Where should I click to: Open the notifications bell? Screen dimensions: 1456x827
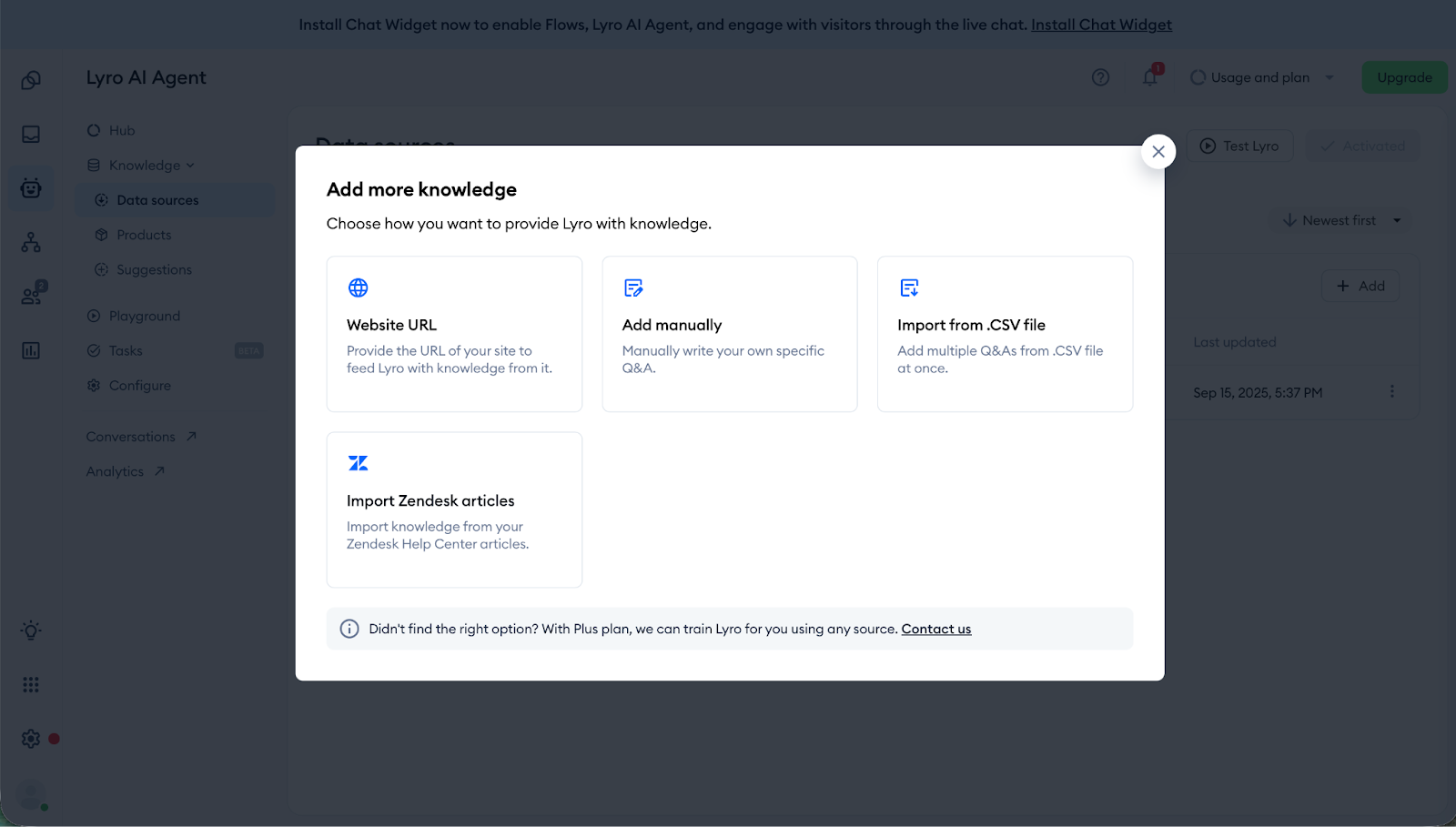[1150, 77]
